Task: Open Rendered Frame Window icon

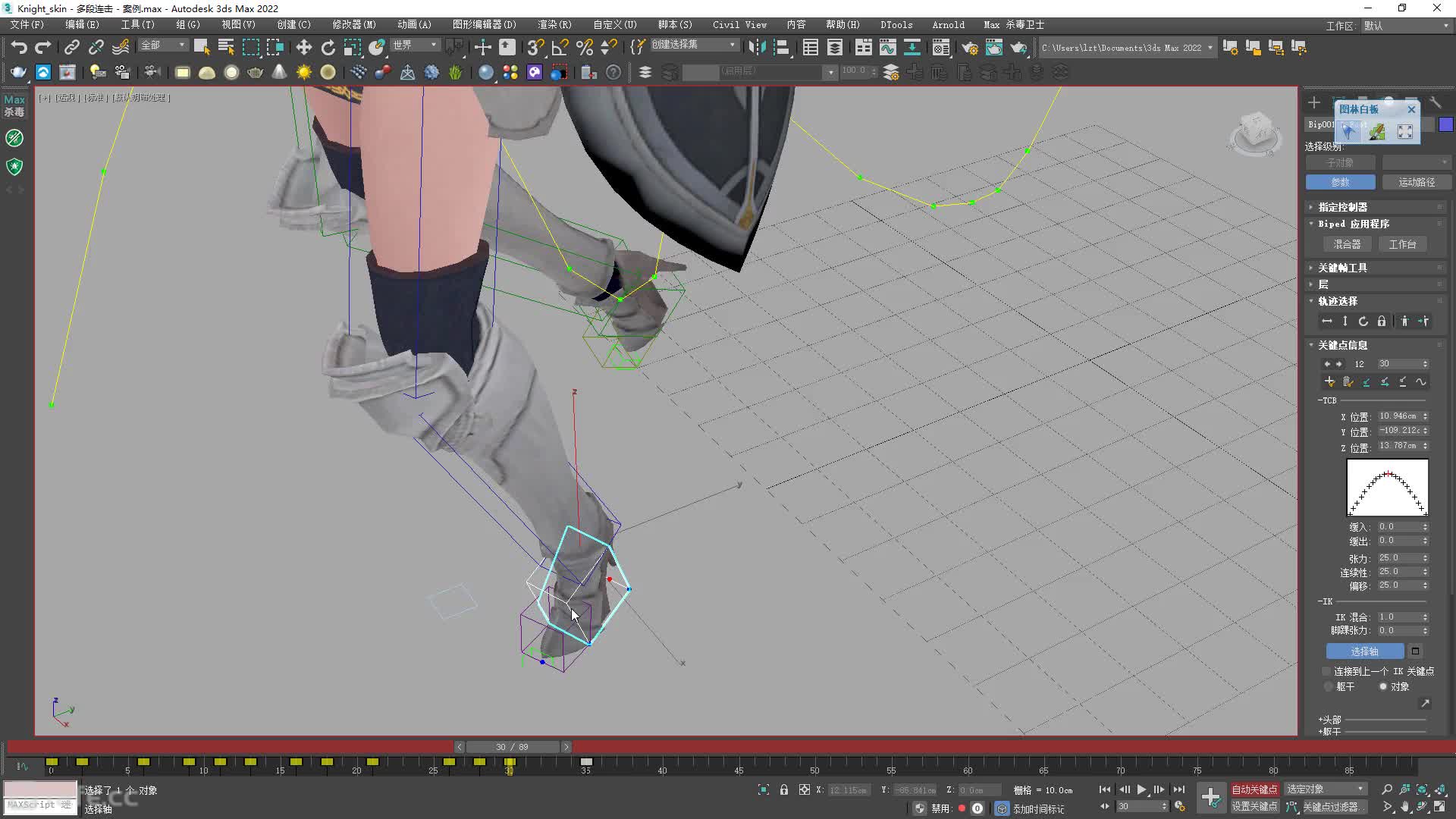Action: coord(993,47)
